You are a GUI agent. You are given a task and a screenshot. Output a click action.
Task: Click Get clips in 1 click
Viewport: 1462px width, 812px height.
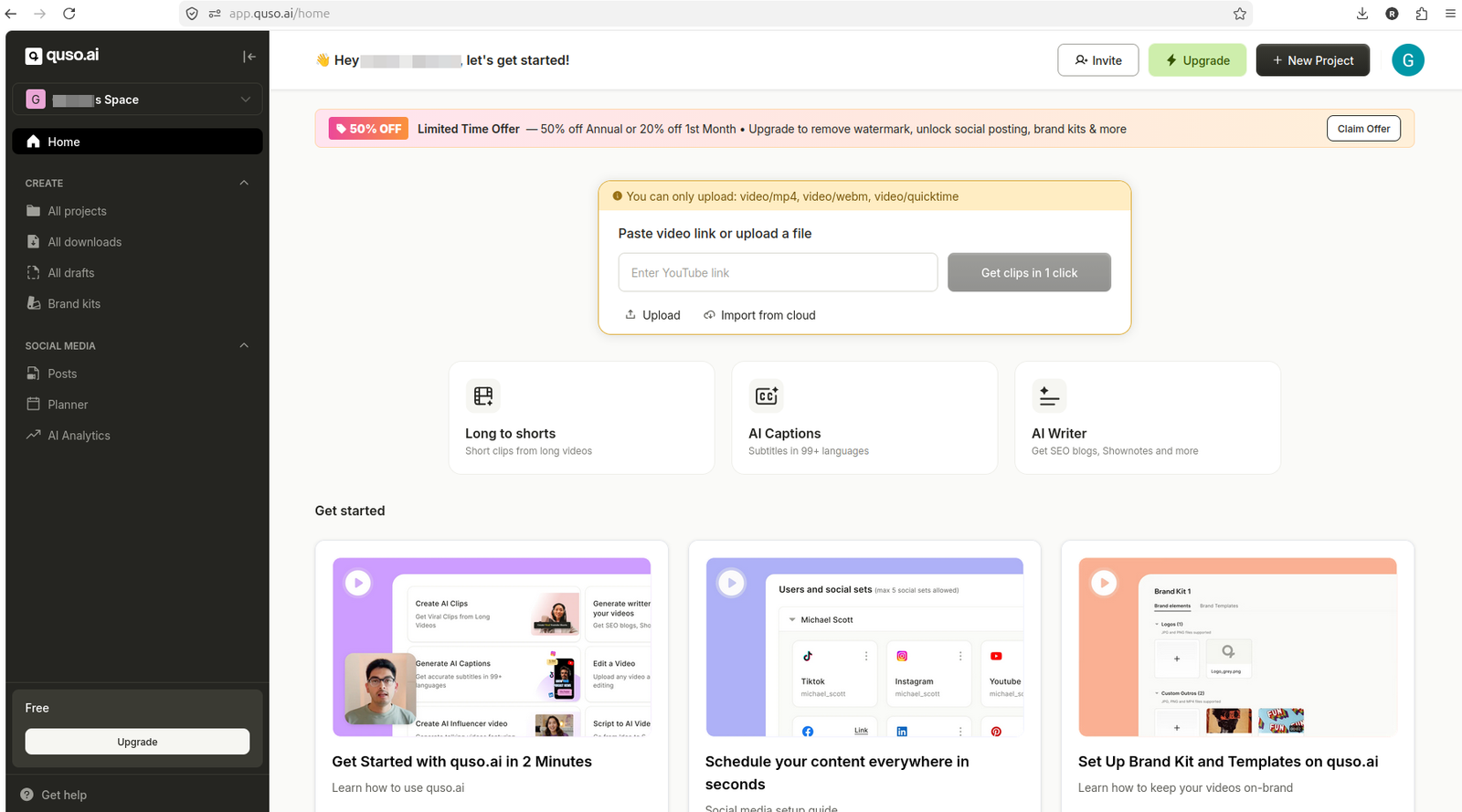point(1029,272)
